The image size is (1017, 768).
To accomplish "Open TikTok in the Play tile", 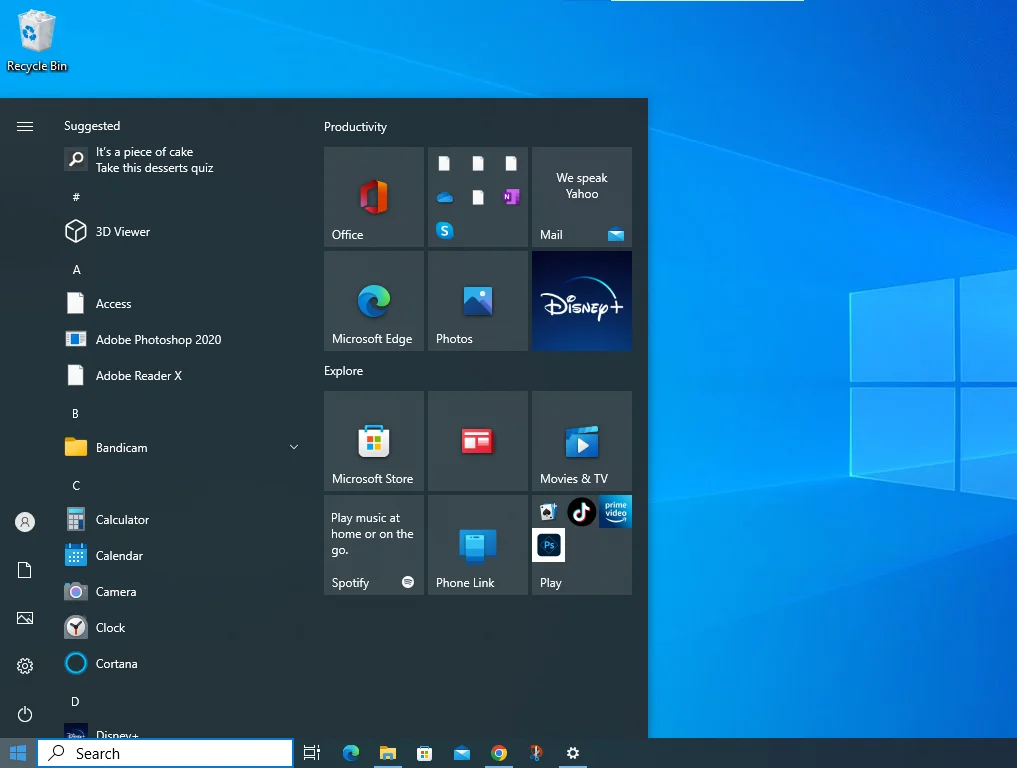I will [x=582, y=512].
